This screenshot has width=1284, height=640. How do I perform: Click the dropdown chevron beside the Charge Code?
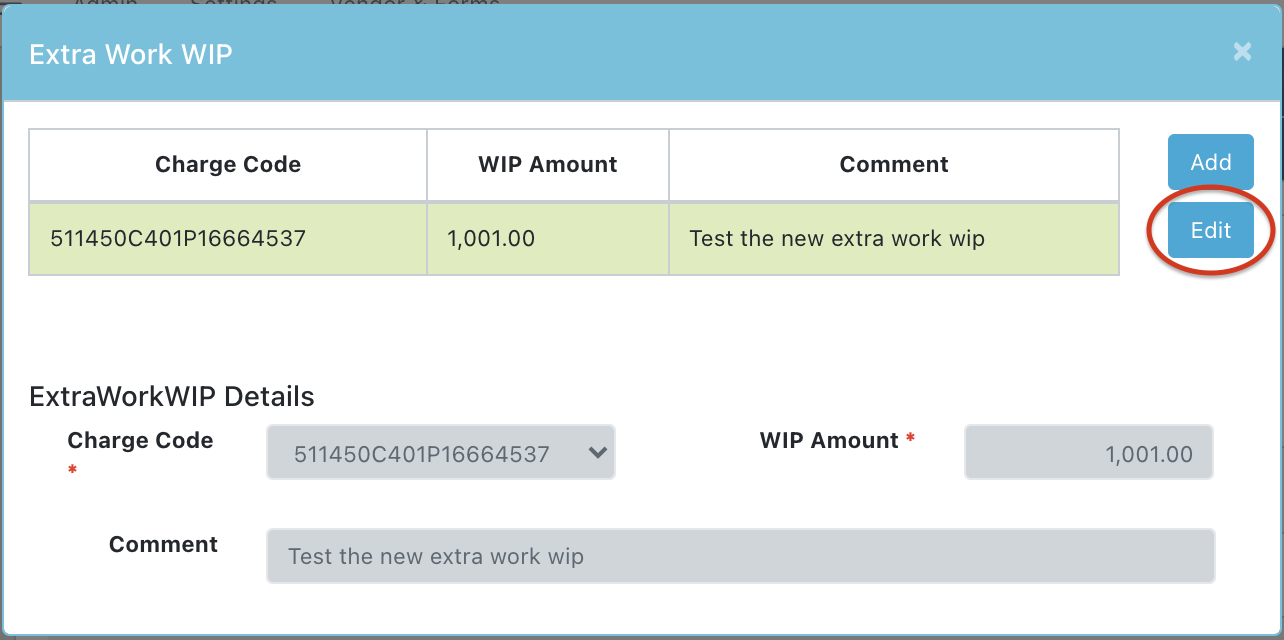[x=598, y=452]
